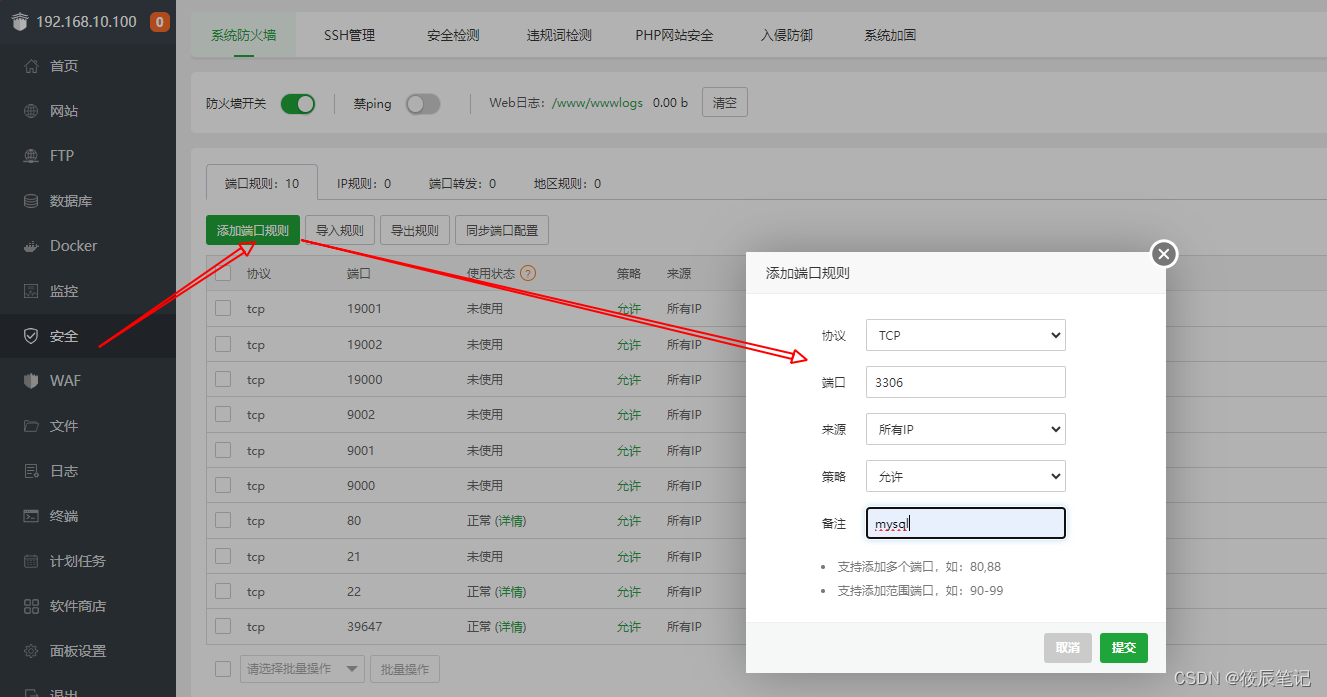Enable the 禁ping toggle
Viewport: 1327px width, 697px height.
point(423,103)
